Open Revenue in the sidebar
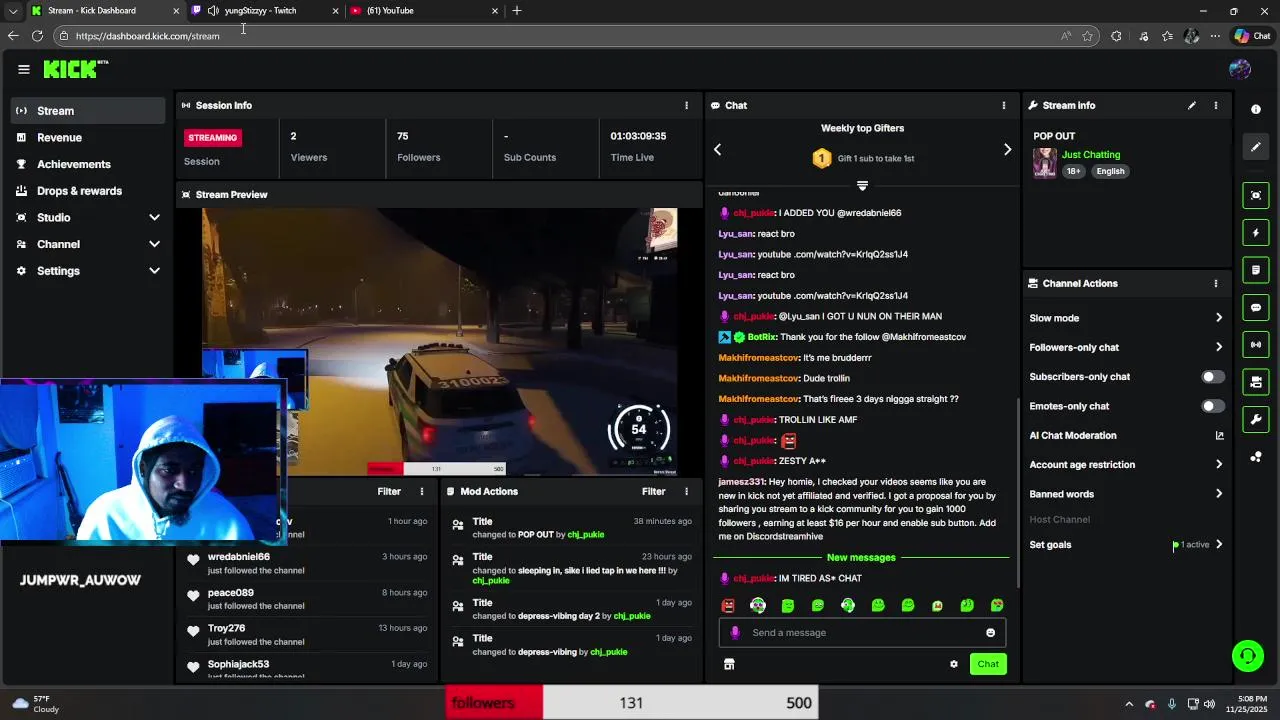Viewport: 1280px width, 720px height. tap(88, 138)
